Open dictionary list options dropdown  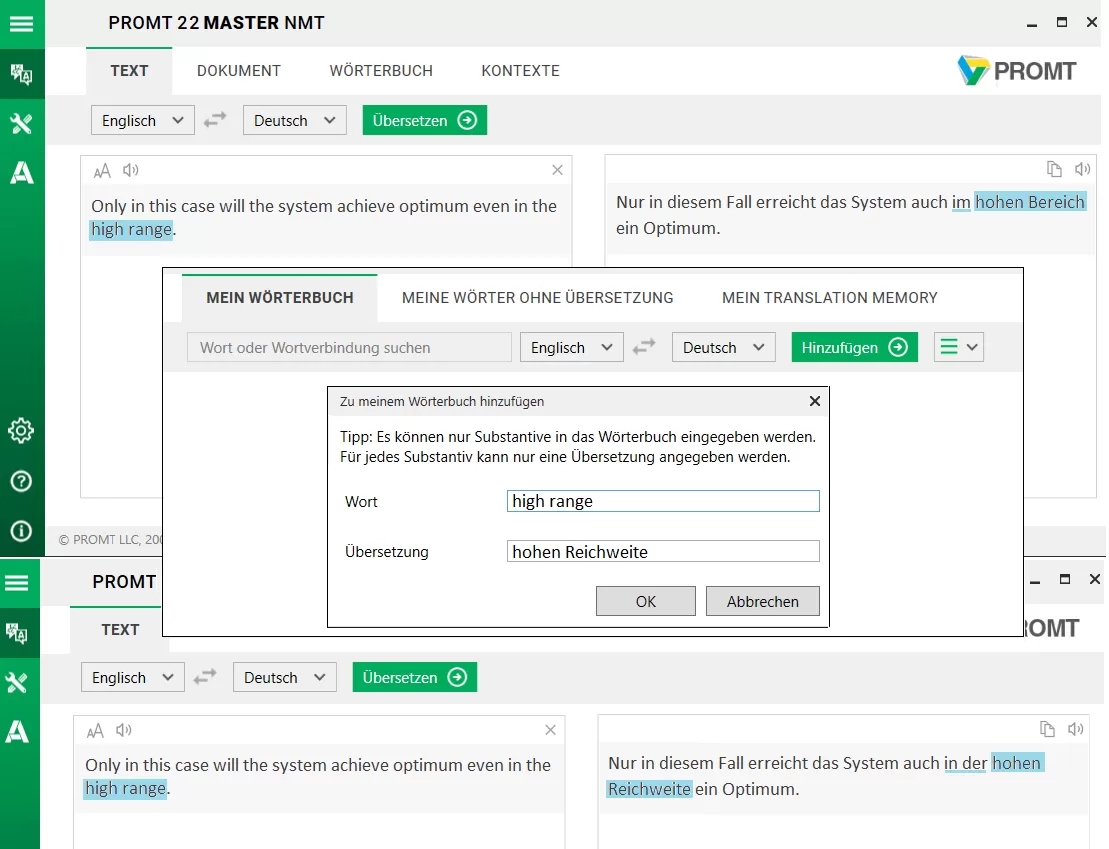tap(958, 347)
